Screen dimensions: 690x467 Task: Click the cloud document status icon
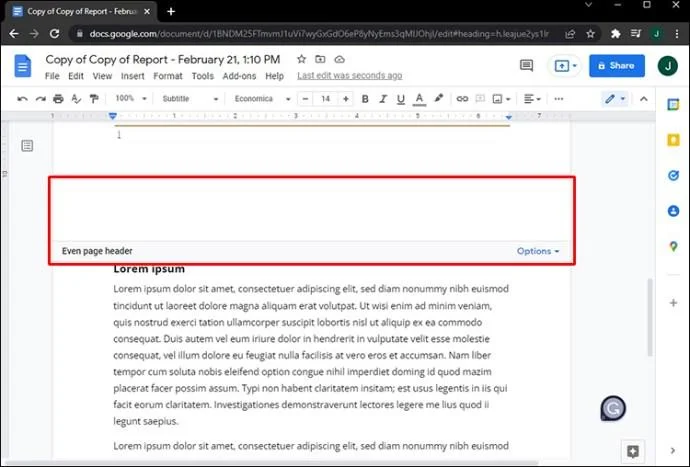pos(339,59)
